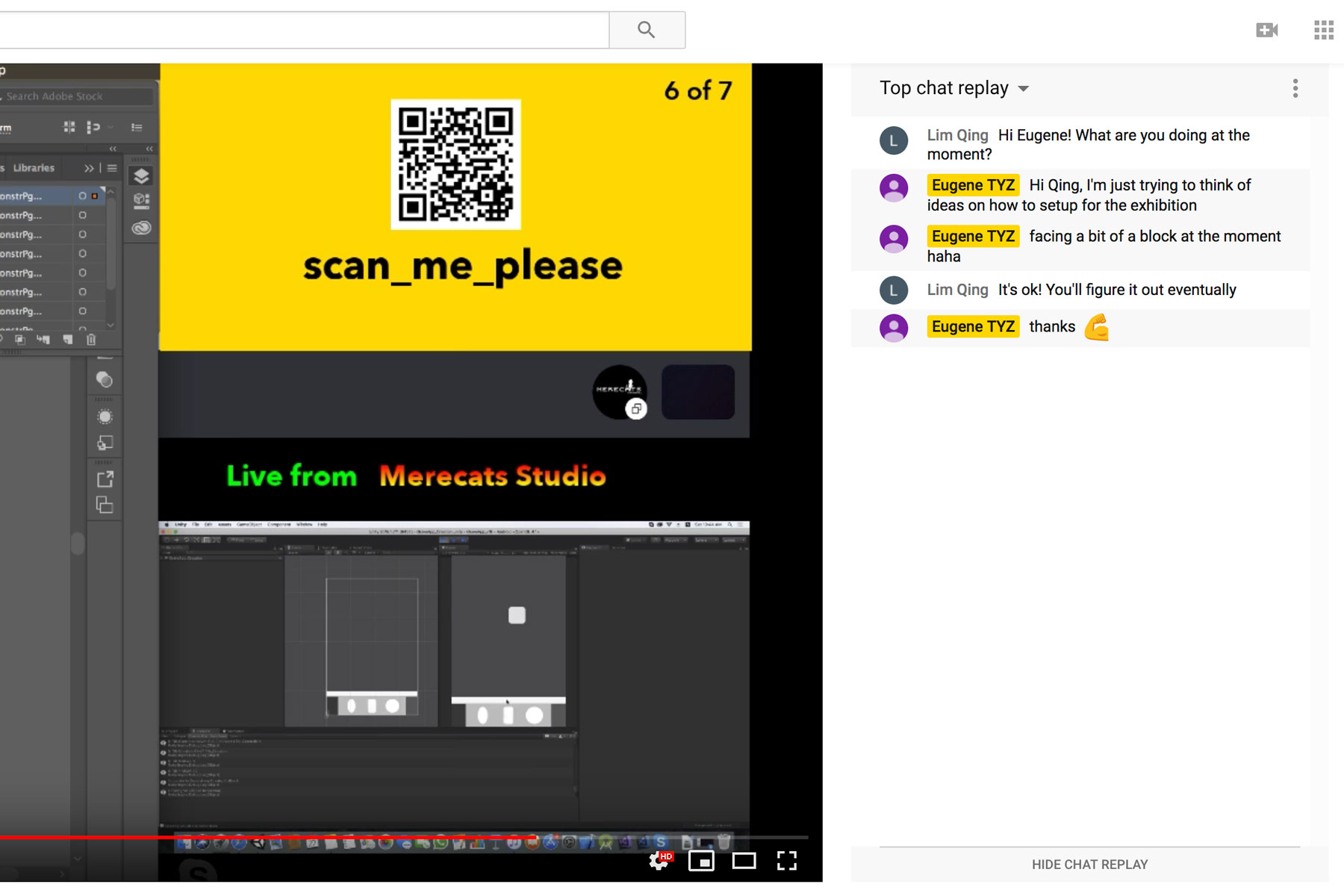Switch the video to miniplayer
Screen dimensions: 1344x896
[701, 861]
